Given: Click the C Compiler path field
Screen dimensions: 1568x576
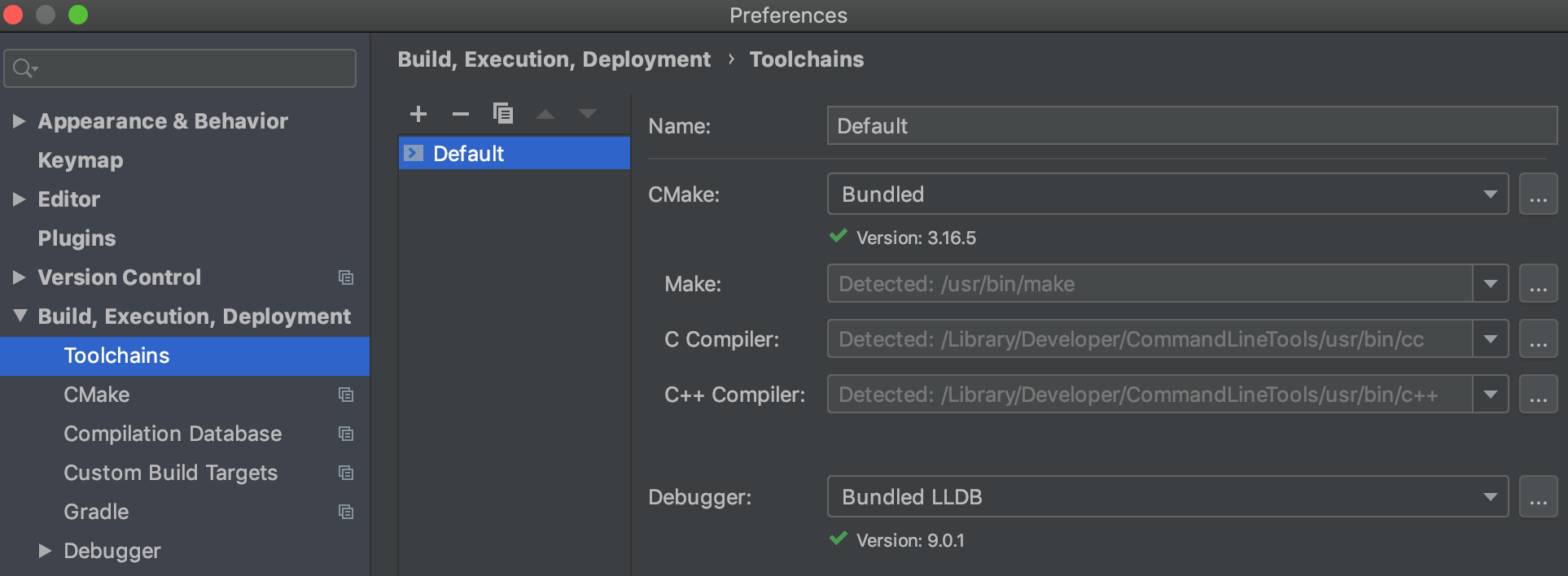Looking at the screenshot, I should [1150, 339].
